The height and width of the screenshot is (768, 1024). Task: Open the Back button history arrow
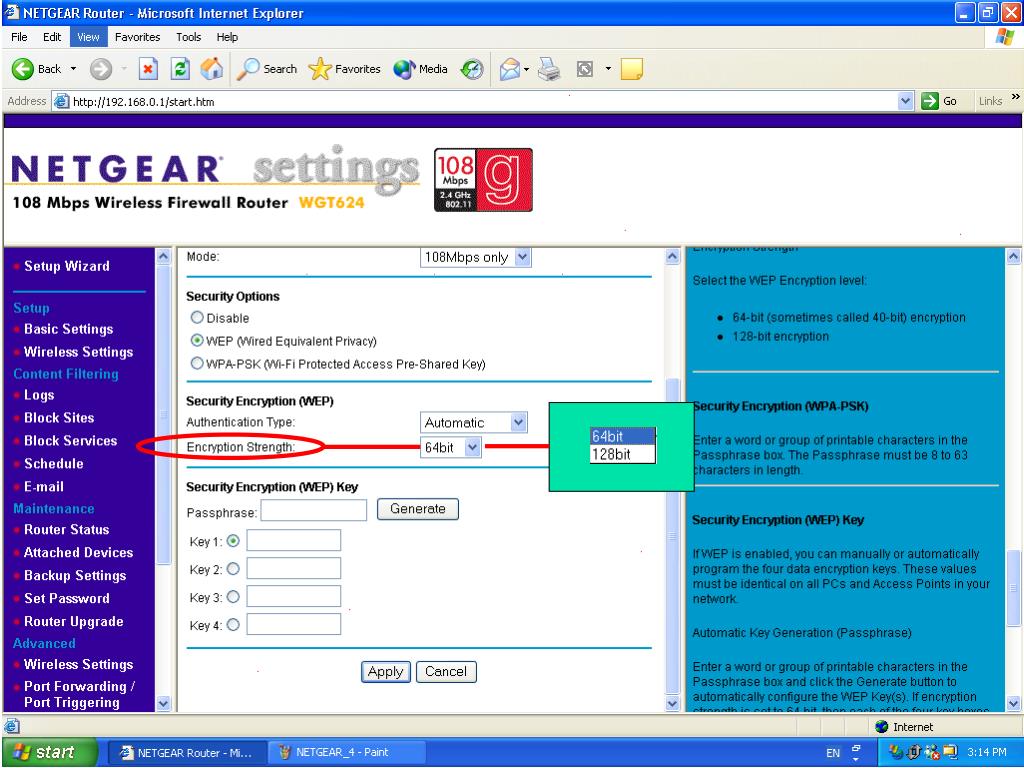click(x=73, y=69)
